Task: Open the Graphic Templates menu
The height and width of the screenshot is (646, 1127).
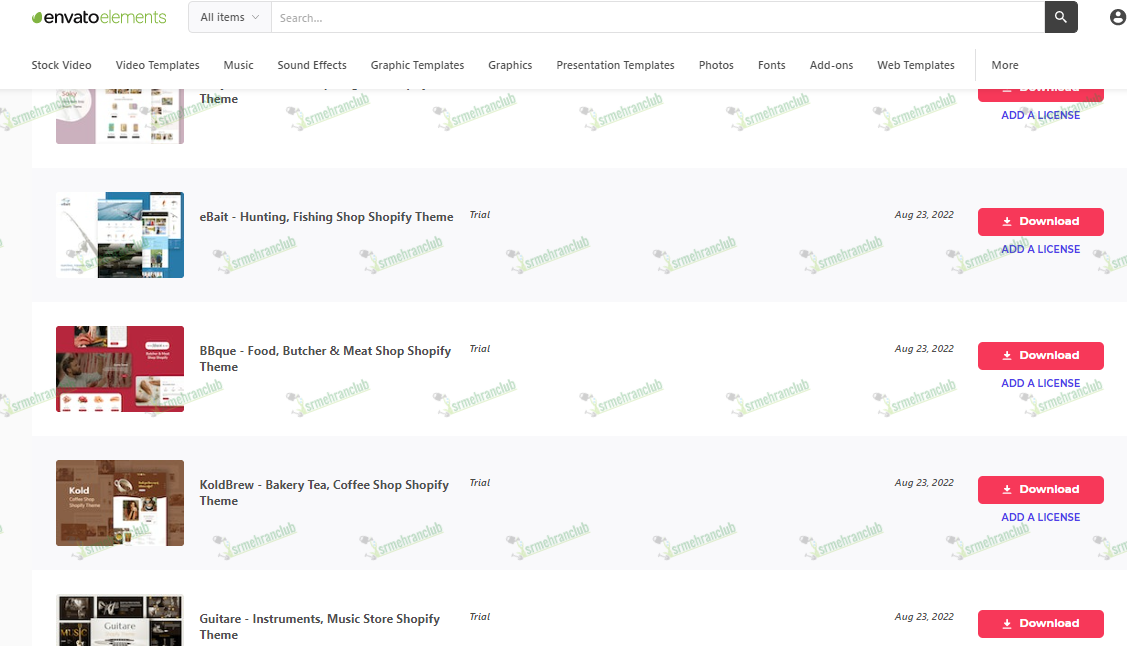Action: pos(418,65)
